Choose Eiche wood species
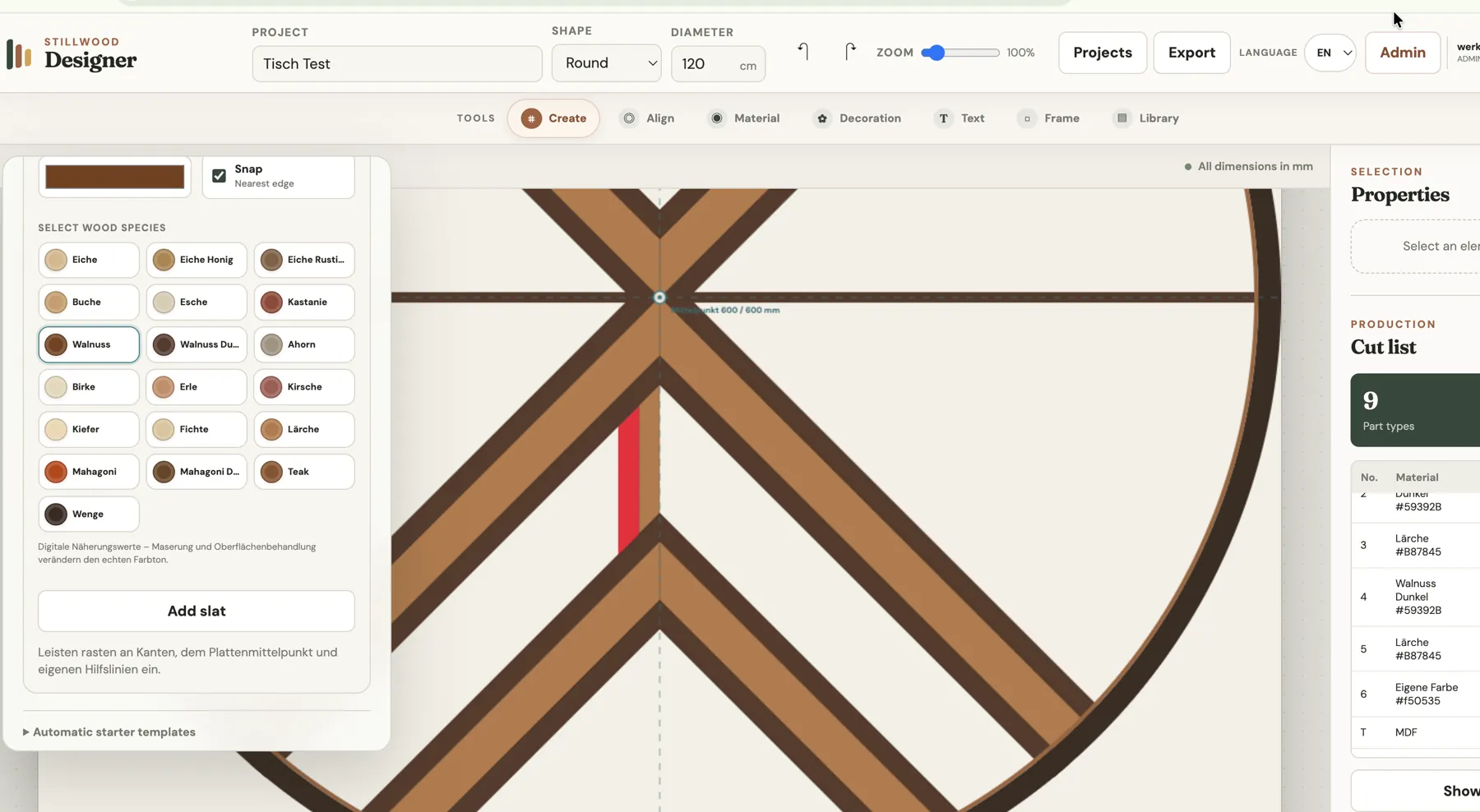1480x812 pixels. (x=89, y=260)
